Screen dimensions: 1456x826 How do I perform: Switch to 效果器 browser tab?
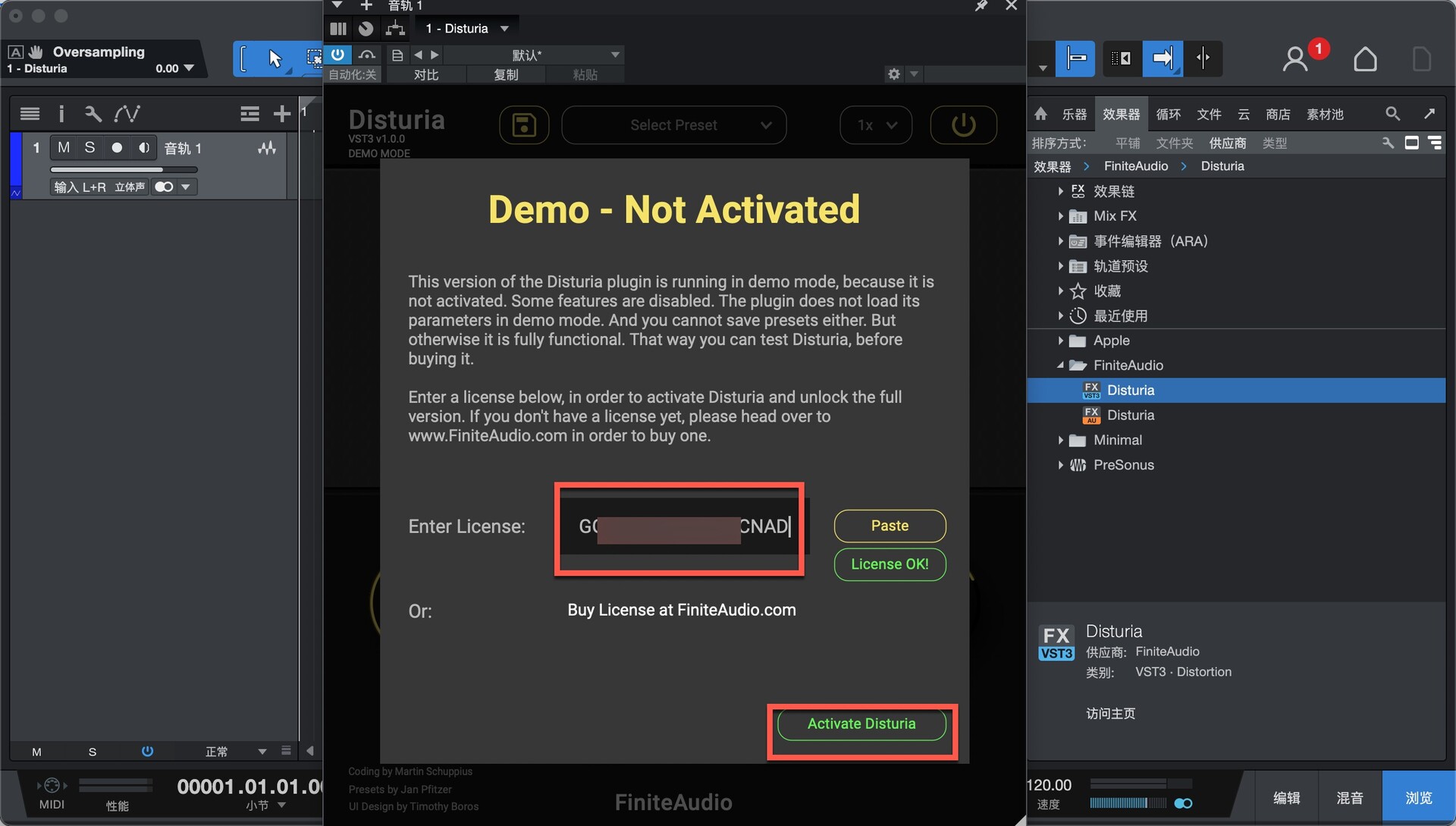(x=1121, y=114)
